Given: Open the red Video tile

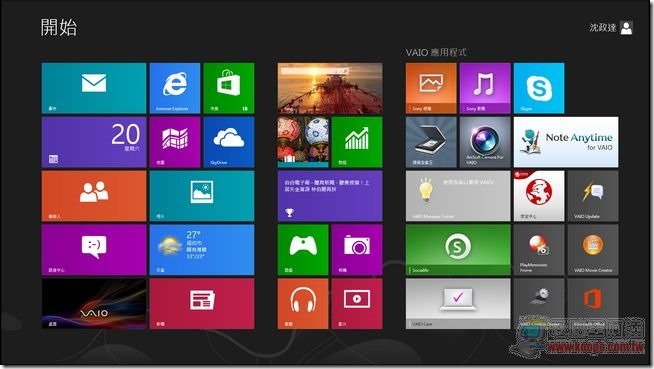Looking at the screenshot, I should [357, 304].
